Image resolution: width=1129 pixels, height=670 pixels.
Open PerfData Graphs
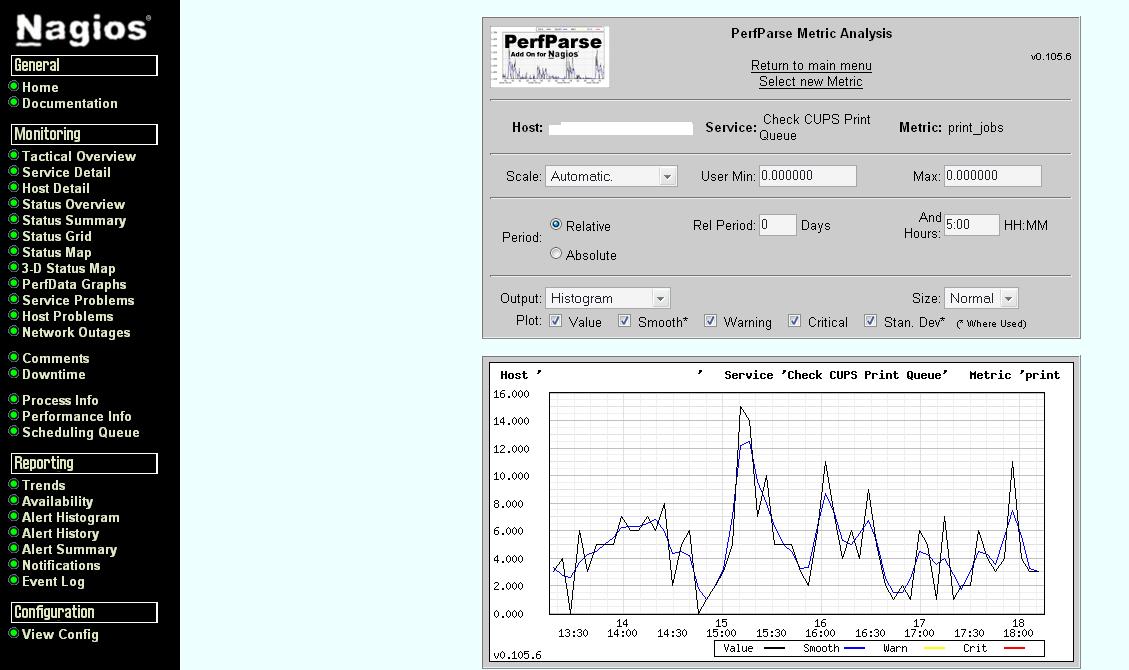tap(74, 284)
